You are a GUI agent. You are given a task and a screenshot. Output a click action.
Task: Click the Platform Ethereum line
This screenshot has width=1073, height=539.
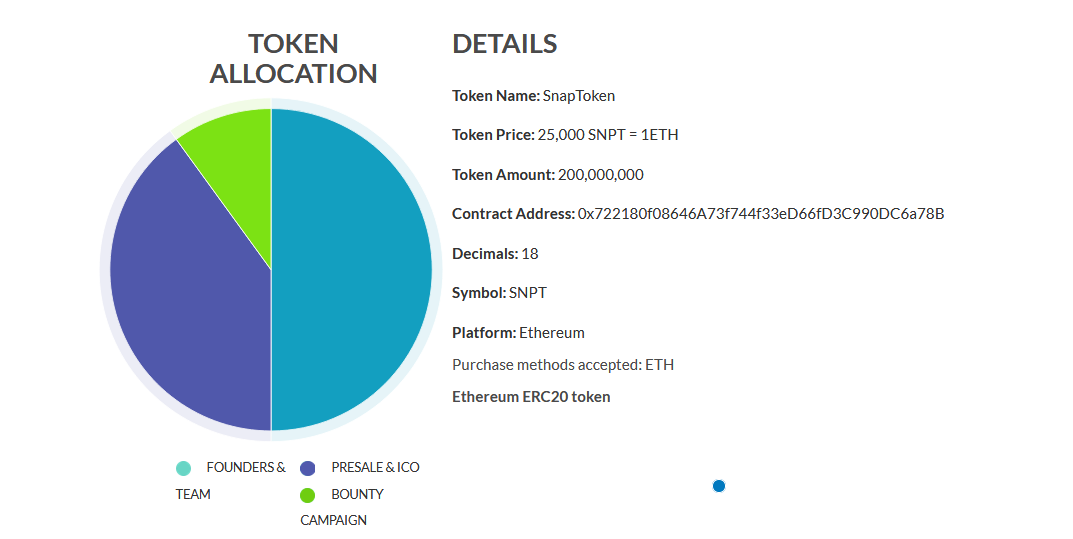519,333
